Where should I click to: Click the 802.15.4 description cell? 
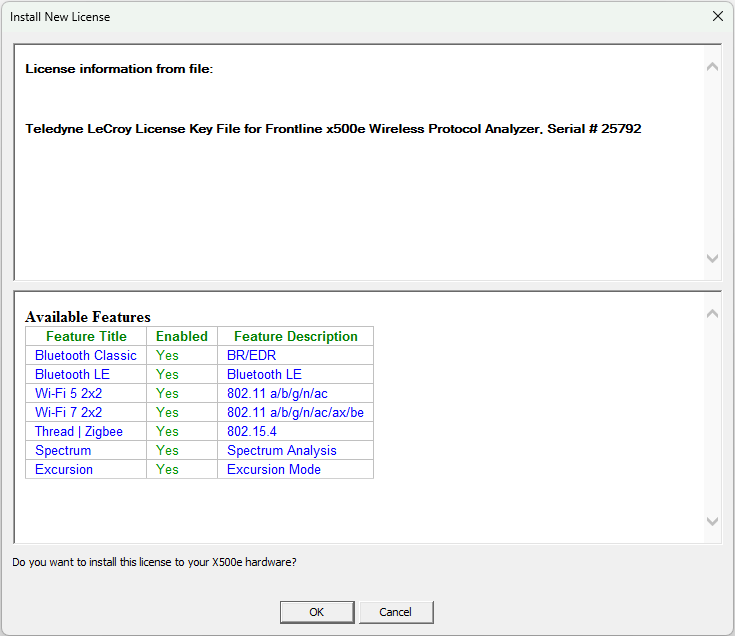tap(296, 431)
